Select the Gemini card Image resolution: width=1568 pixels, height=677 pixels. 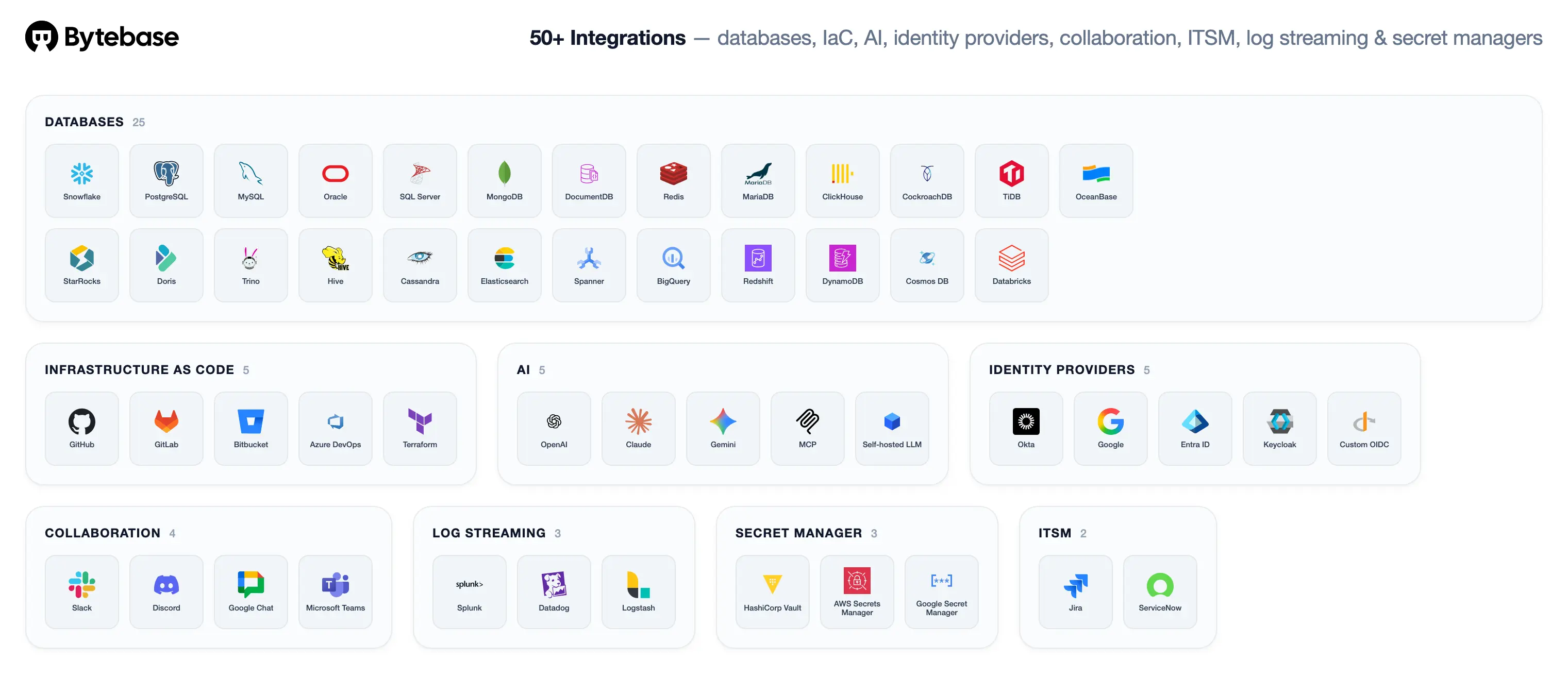pos(723,429)
